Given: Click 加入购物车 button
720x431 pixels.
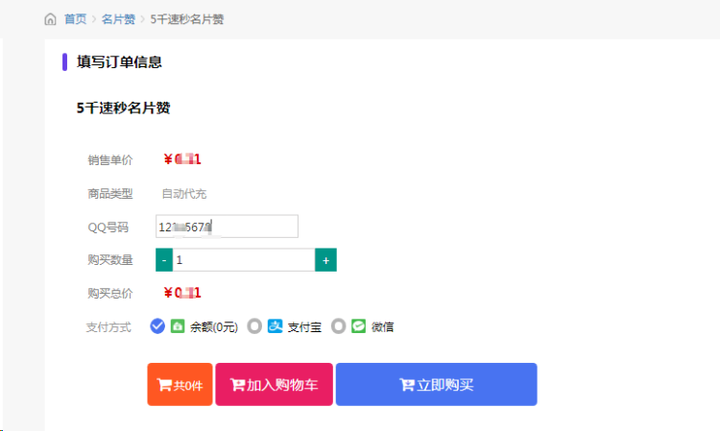Looking at the screenshot, I should pyautogui.click(x=274, y=384).
